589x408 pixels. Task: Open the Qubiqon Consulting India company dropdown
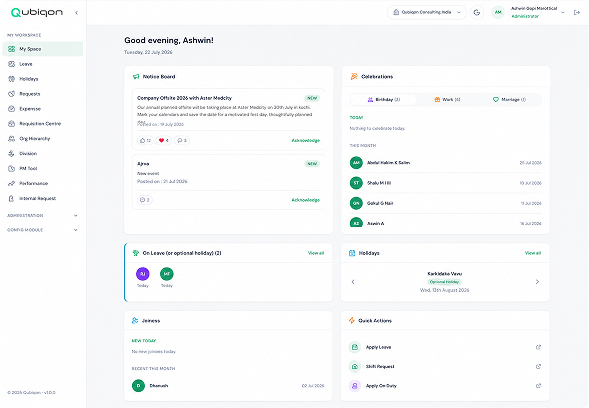point(427,12)
